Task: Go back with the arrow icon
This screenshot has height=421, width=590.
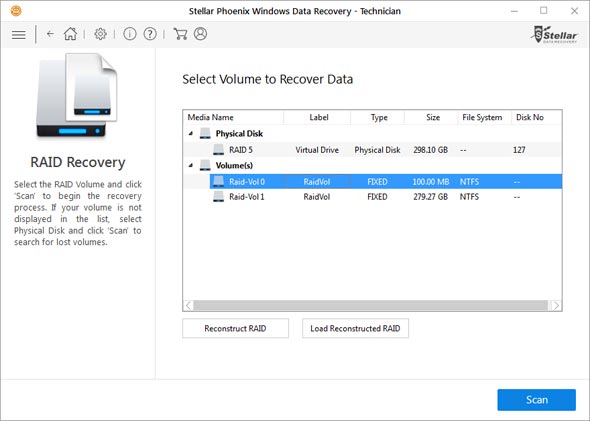Action: click(50, 34)
